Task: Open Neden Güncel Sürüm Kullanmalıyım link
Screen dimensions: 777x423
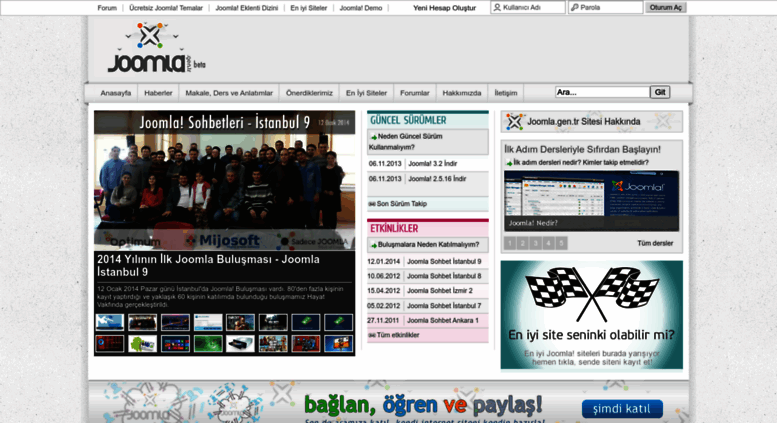Action: (405, 142)
